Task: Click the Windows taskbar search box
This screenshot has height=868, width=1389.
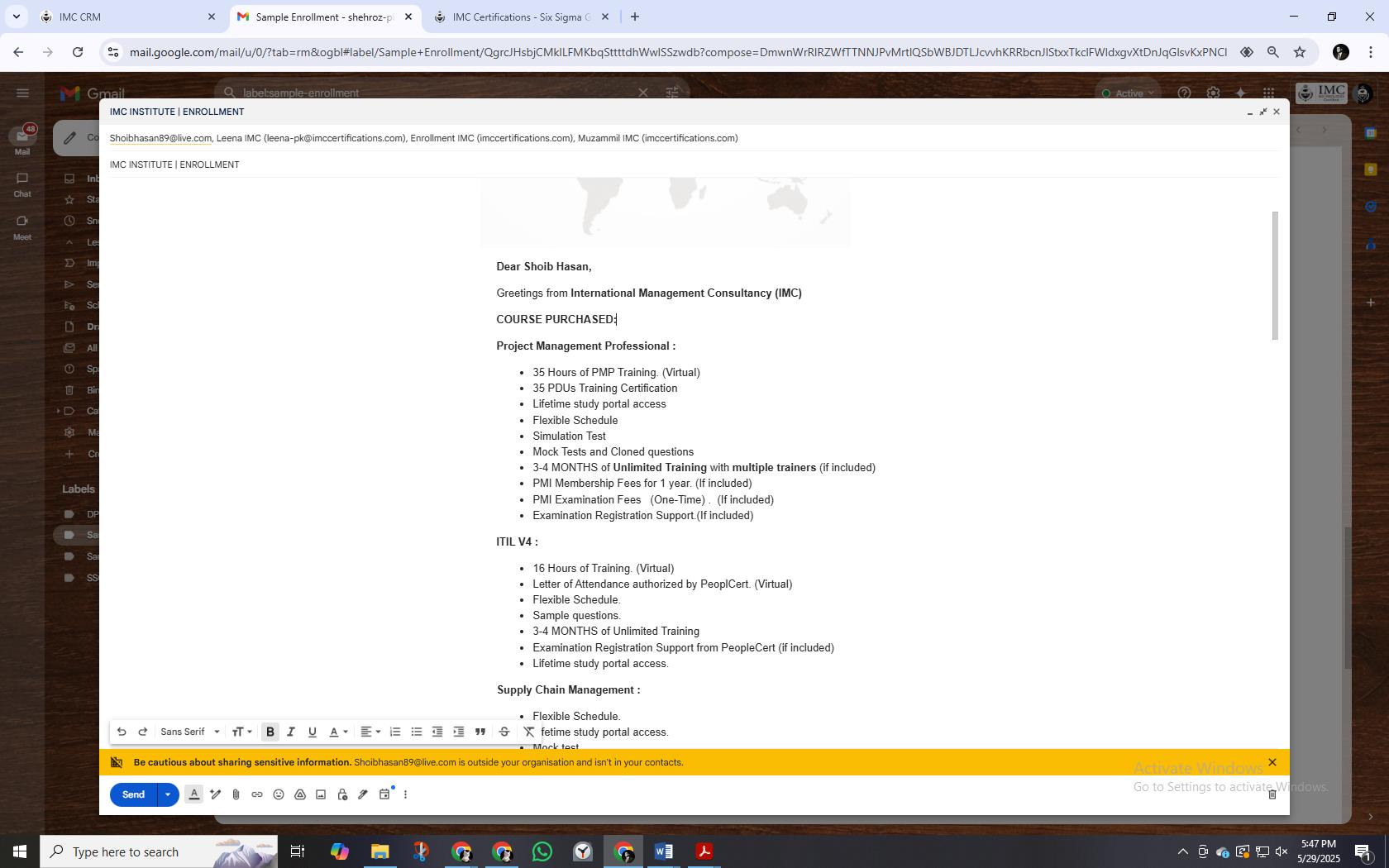Action: click(159, 851)
